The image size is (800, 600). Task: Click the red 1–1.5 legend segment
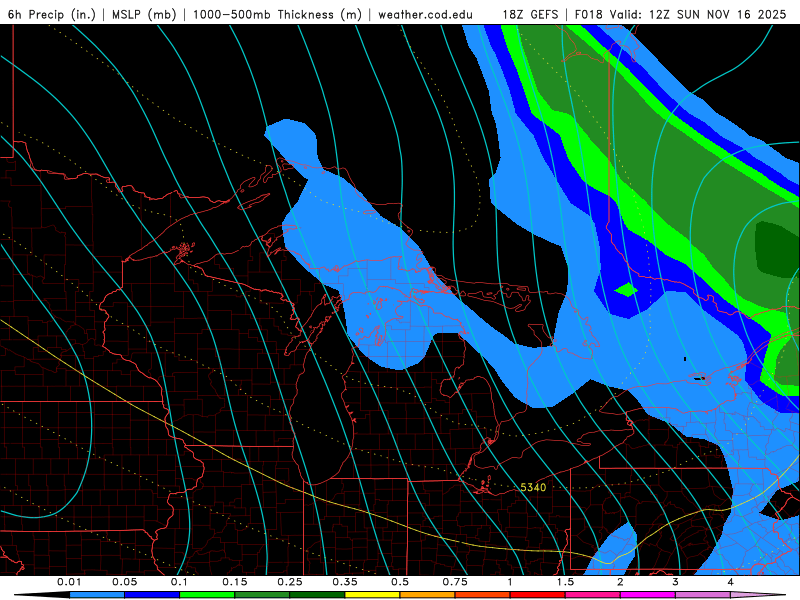tap(538, 595)
